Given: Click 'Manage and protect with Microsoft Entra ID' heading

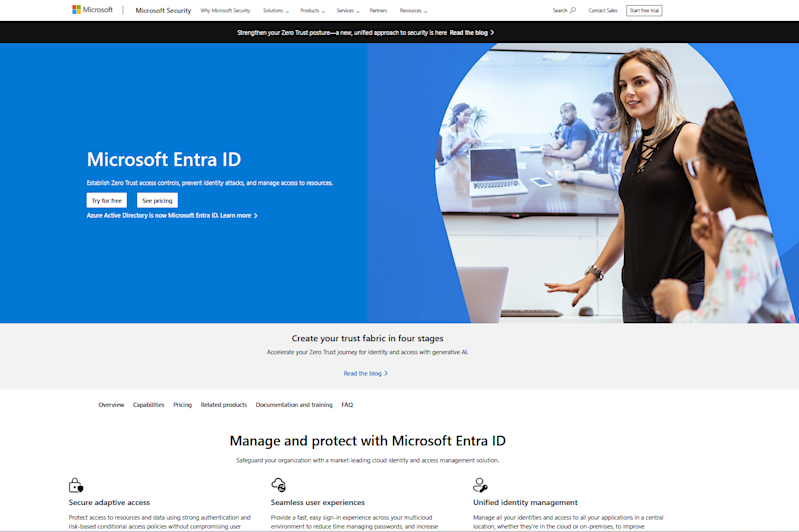Looking at the screenshot, I should pyautogui.click(x=367, y=441).
